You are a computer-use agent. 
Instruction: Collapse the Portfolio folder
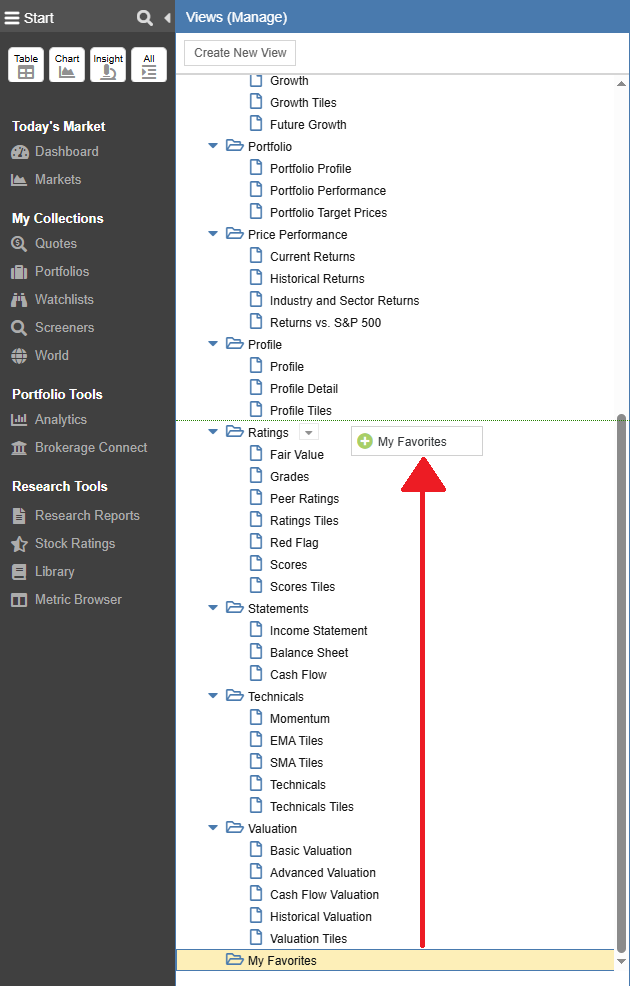point(213,146)
